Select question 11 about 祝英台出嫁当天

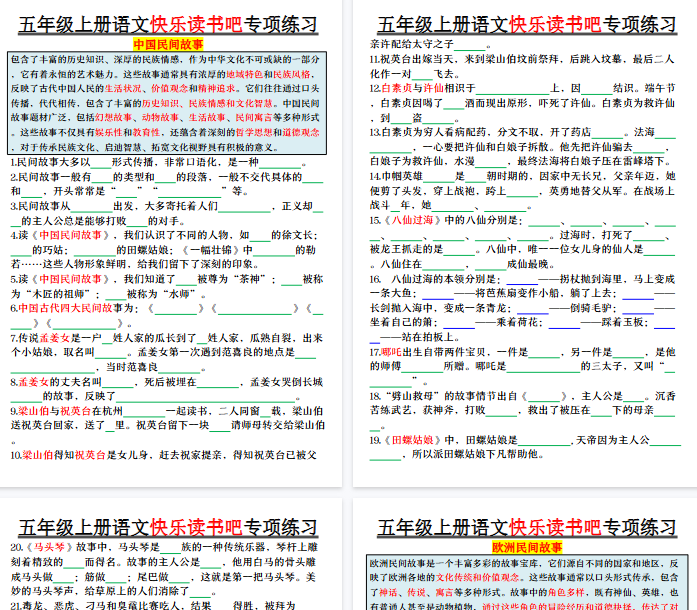pyautogui.click(x=520, y=66)
